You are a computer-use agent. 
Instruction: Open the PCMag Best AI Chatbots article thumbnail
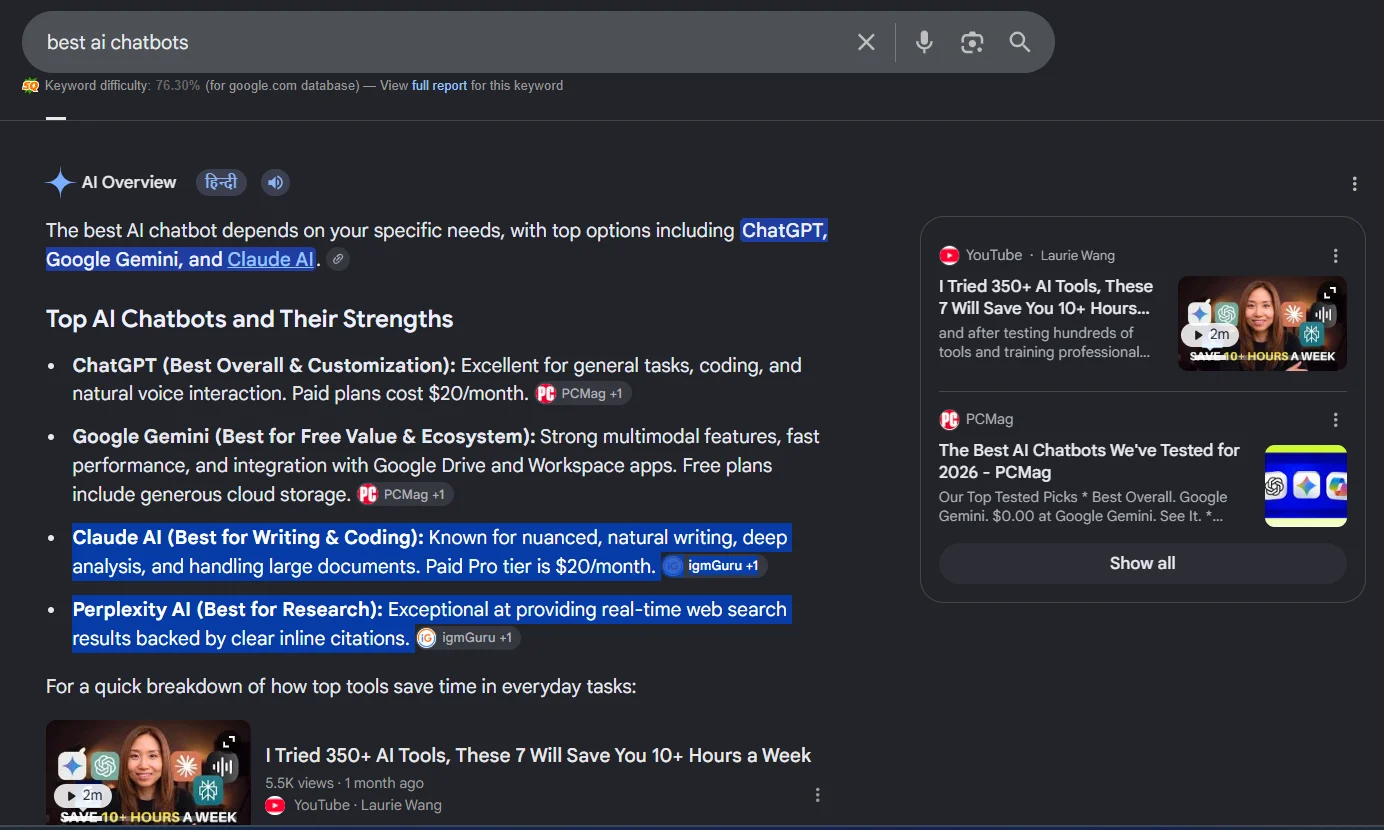1305,486
